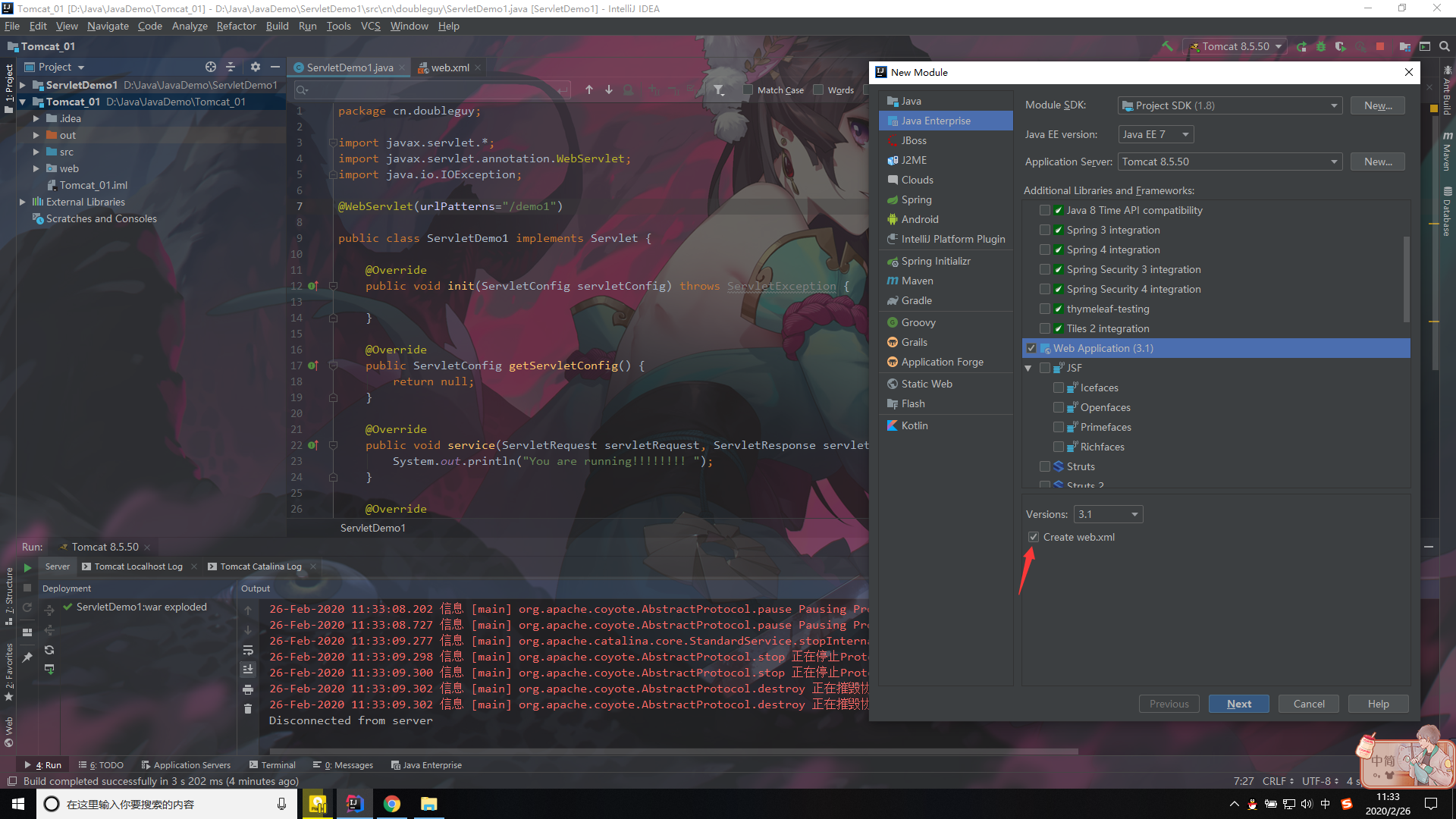This screenshot has width=1456, height=819.
Task: Click the red Stop button in top toolbar
Action: (x=1380, y=47)
